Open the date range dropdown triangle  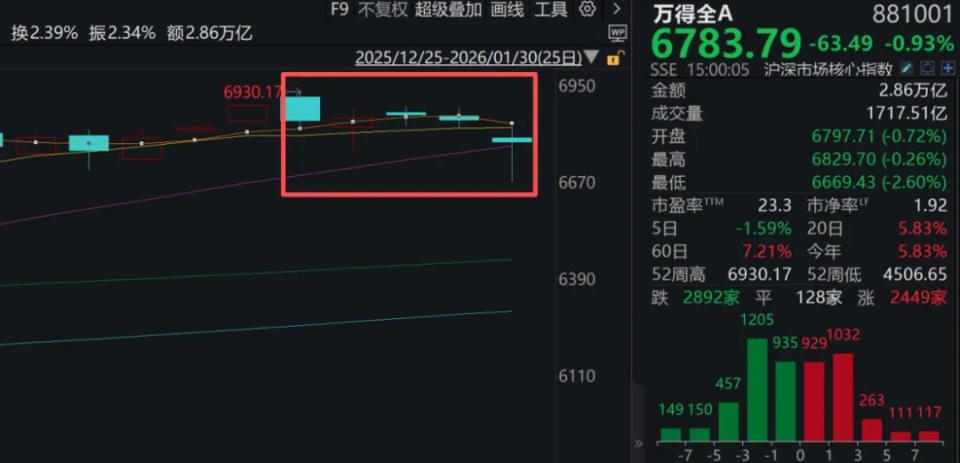coord(591,58)
